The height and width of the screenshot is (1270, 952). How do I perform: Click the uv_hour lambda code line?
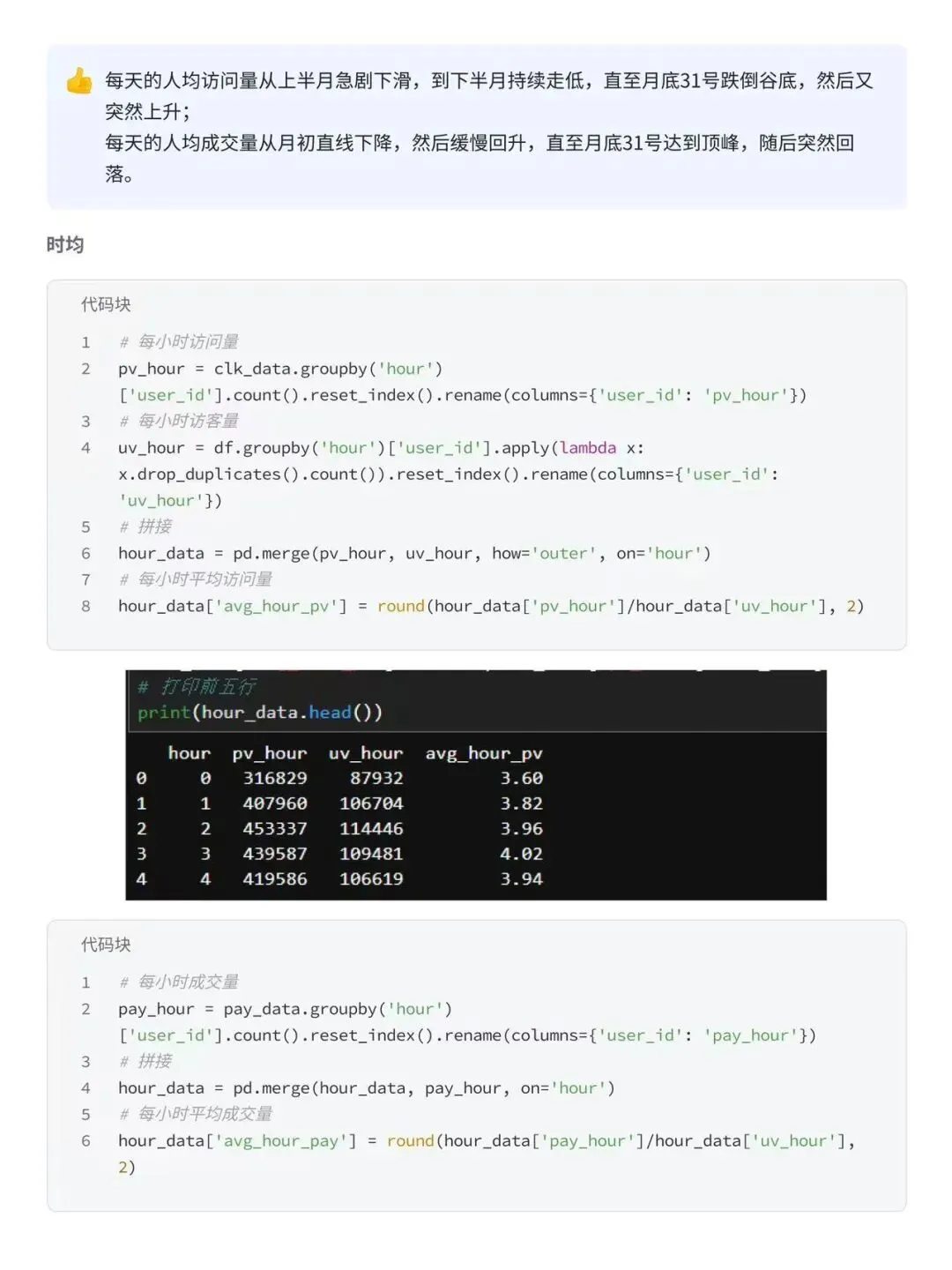coord(449,474)
